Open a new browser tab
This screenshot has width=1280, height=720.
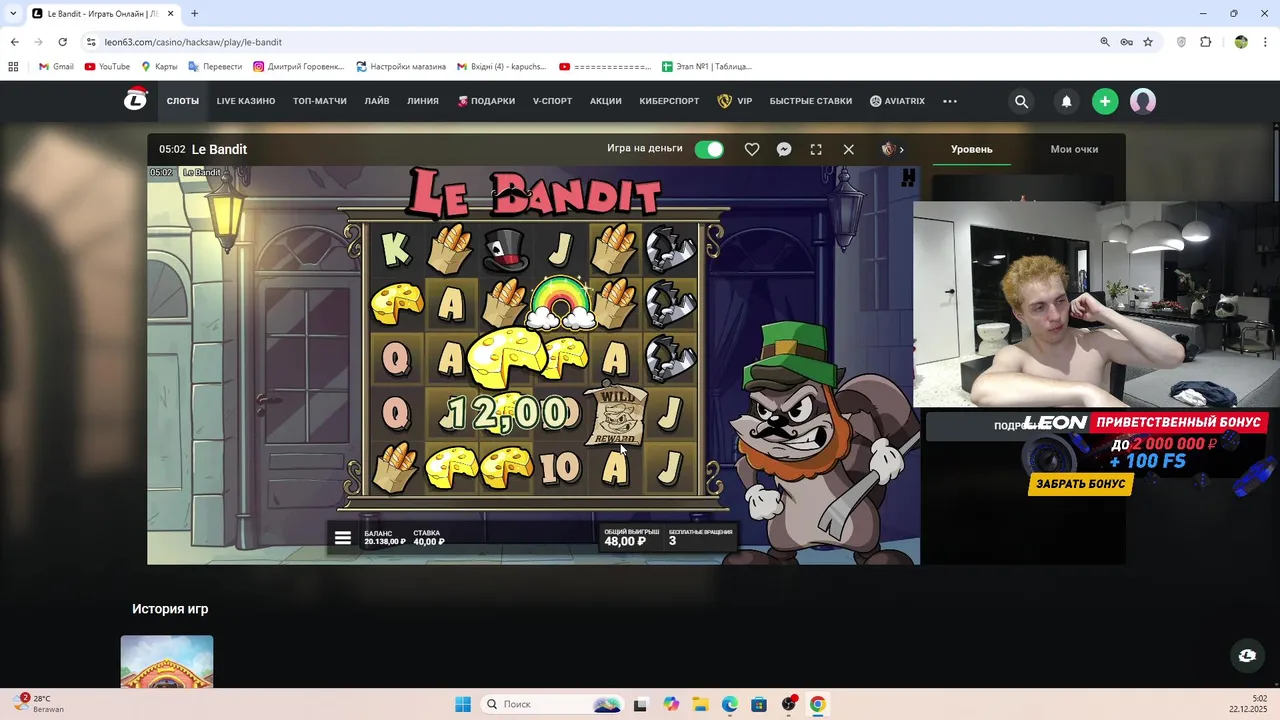[x=194, y=13]
